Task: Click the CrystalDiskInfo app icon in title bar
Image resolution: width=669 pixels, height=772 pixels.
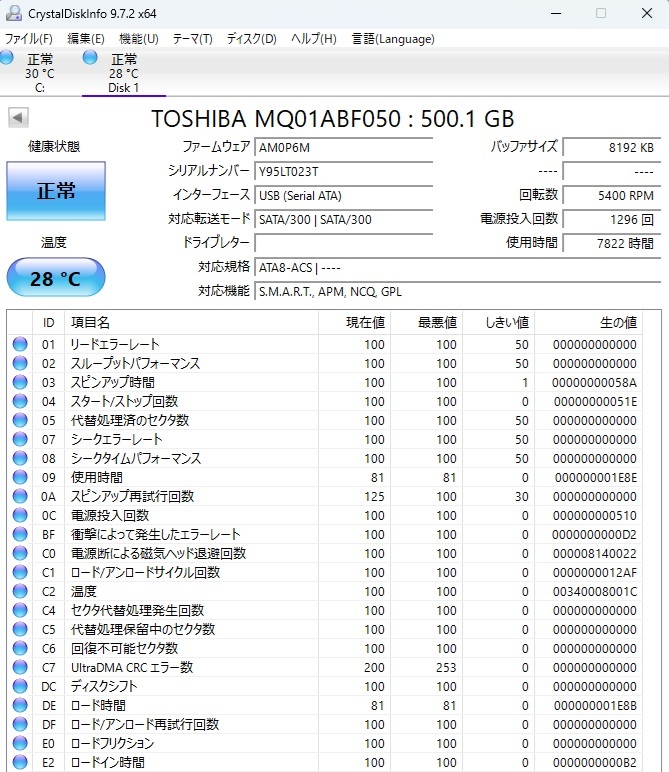Action: click(13, 13)
